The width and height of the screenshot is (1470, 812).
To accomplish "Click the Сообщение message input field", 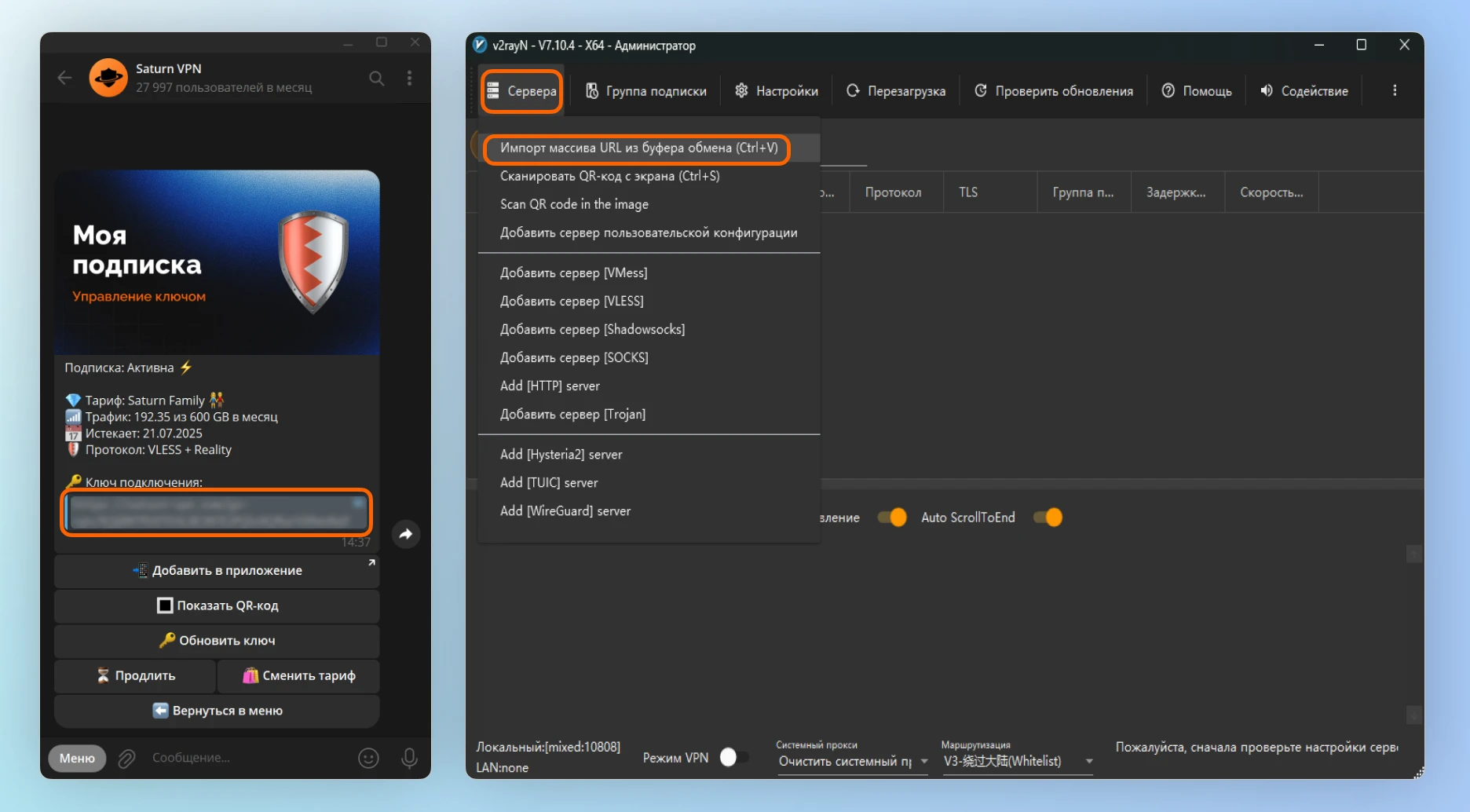I will (243, 758).
